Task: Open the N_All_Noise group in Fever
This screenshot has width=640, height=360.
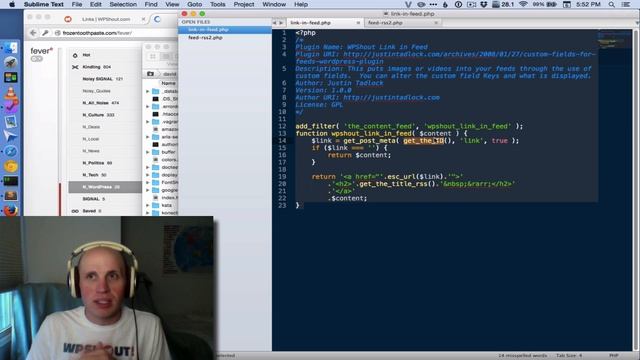Action: 105,103
